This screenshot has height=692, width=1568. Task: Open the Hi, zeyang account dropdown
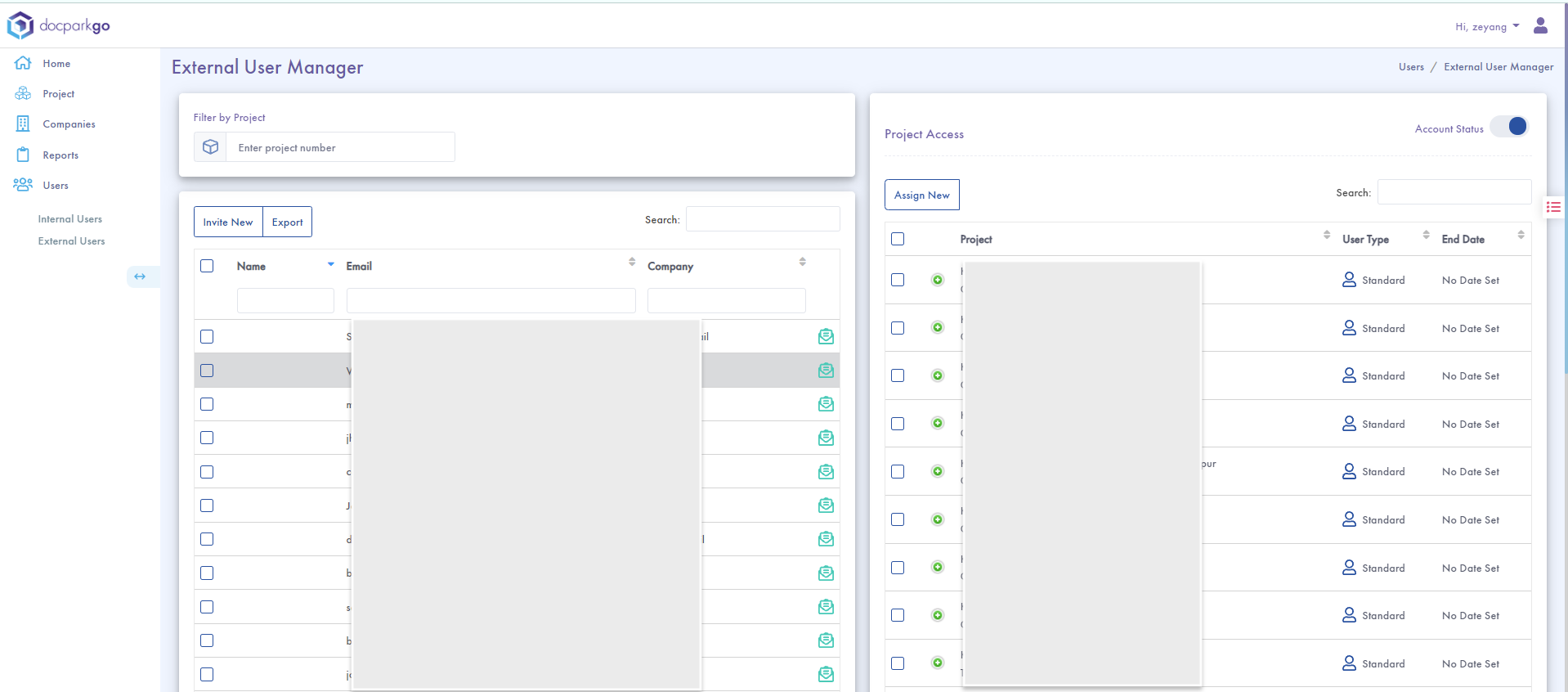tap(1486, 26)
